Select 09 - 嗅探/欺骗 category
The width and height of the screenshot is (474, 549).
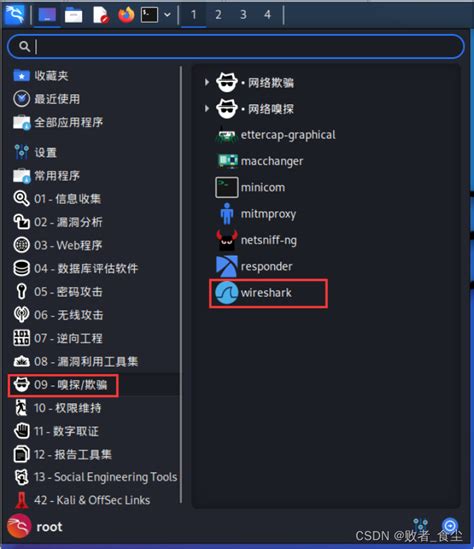pos(63,385)
